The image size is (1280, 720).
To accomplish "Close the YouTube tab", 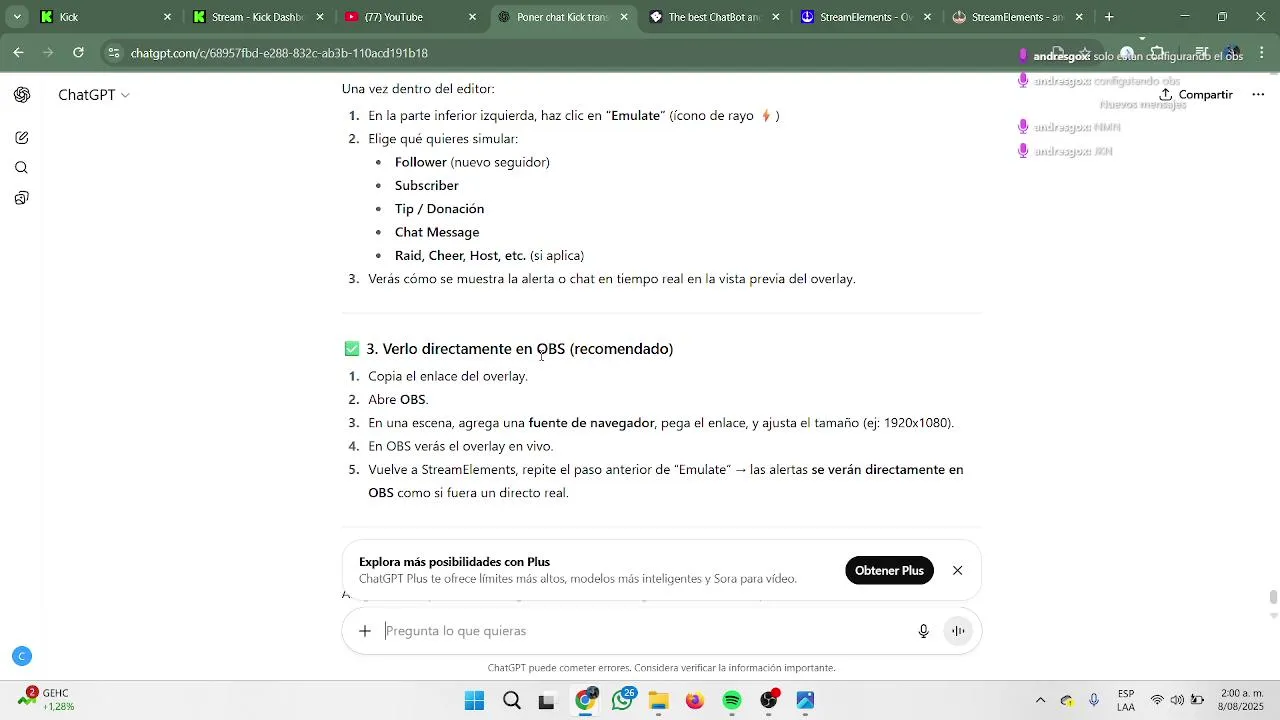I will [x=472, y=17].
